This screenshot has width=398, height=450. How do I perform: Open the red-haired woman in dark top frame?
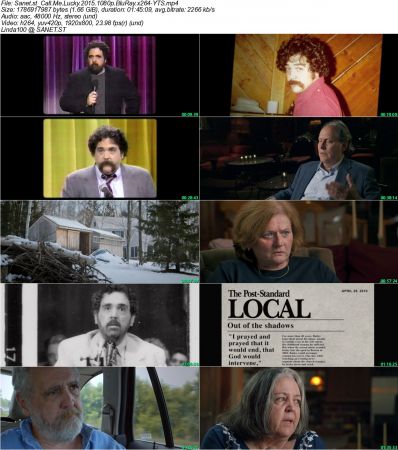[299, 242]
